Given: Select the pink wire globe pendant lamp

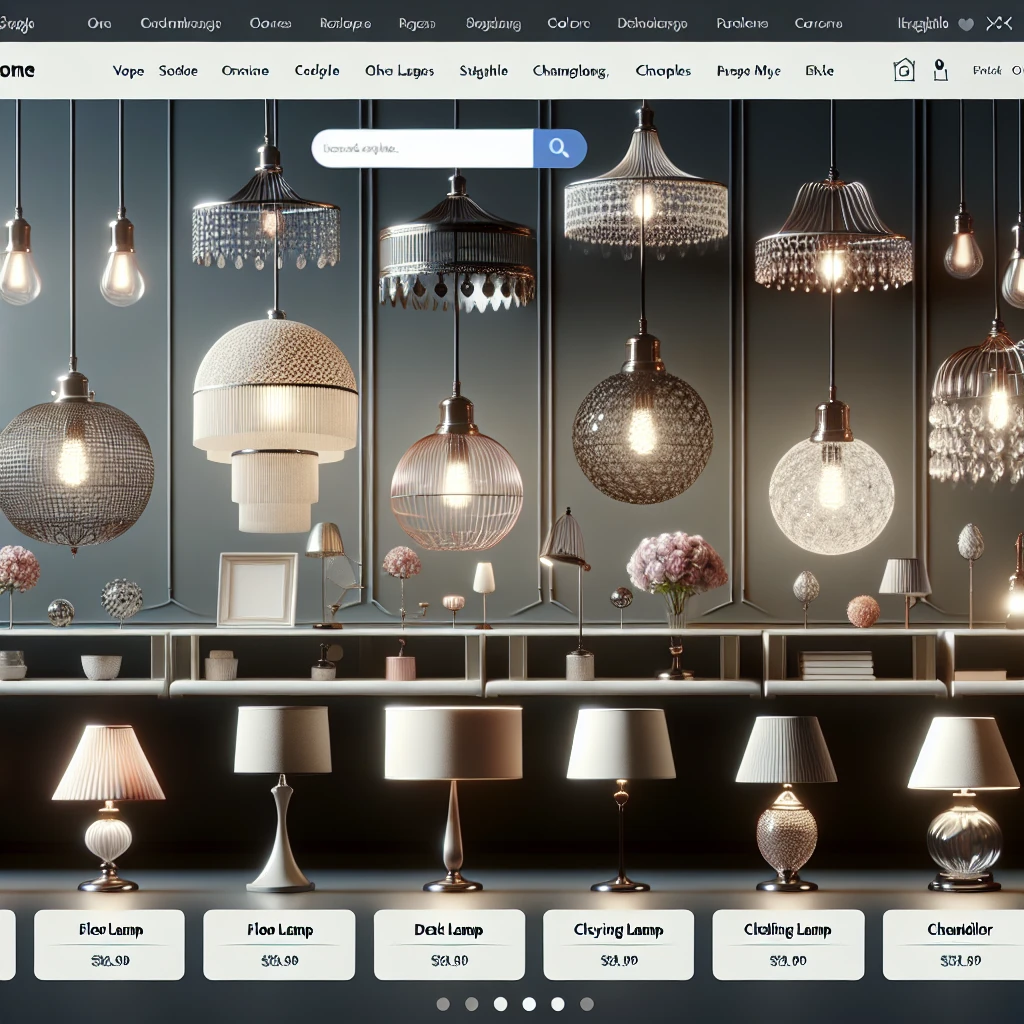Looking at the screenshot, I should (x=457, y=480).
